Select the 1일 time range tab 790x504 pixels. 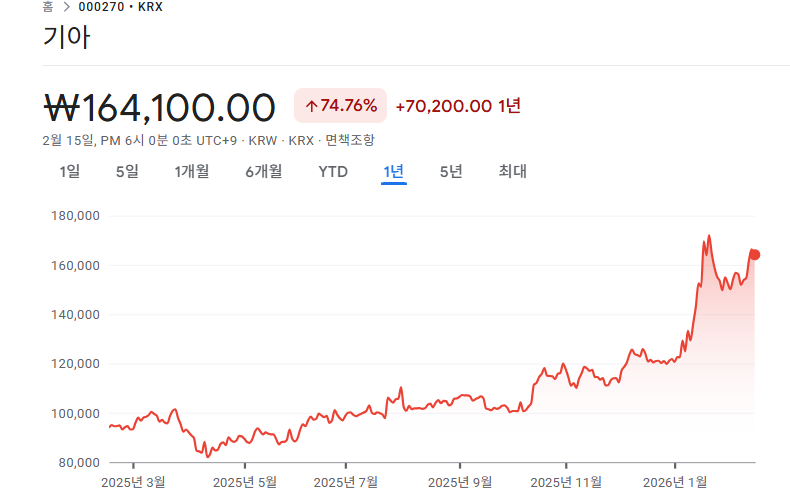point(70,171)
